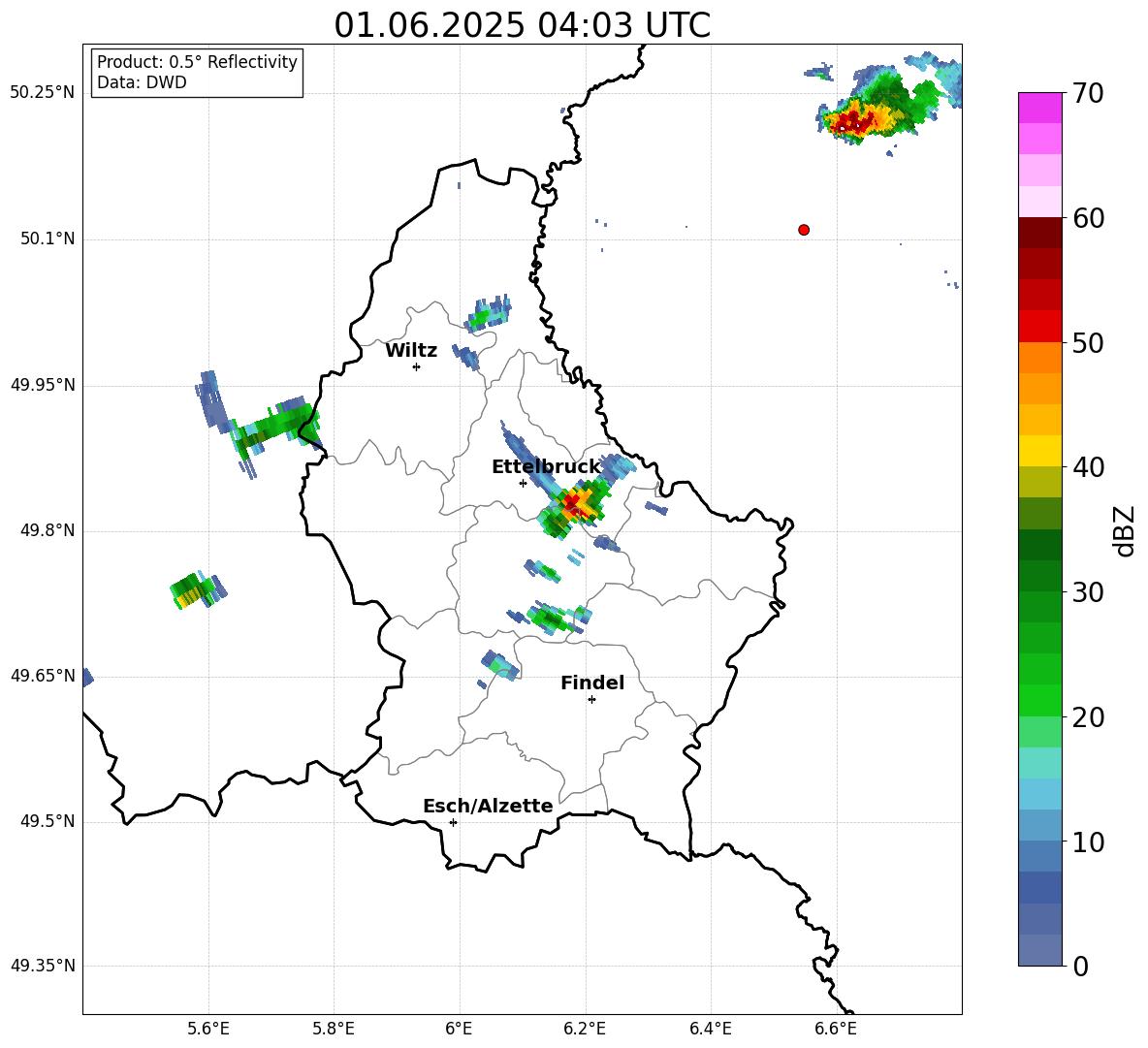Image resolution: width=1148 pixels, height=1048 pixels.
Task: Click the 'Esch/Alzette' city label
Action: point(488,806)
